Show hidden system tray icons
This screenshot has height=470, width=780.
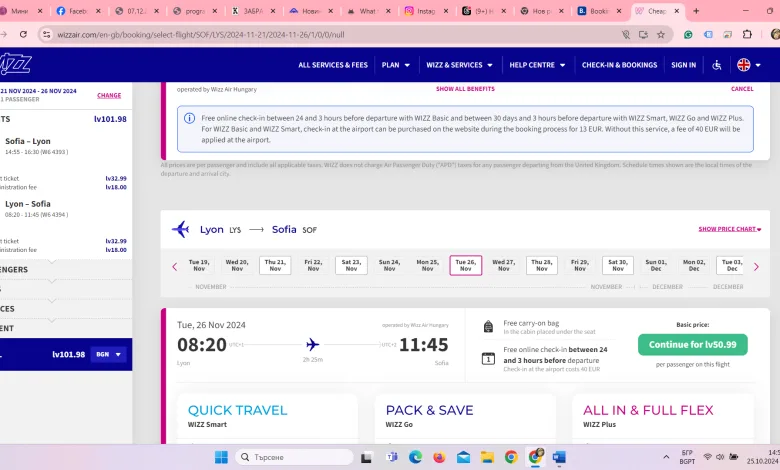[666, 457]
